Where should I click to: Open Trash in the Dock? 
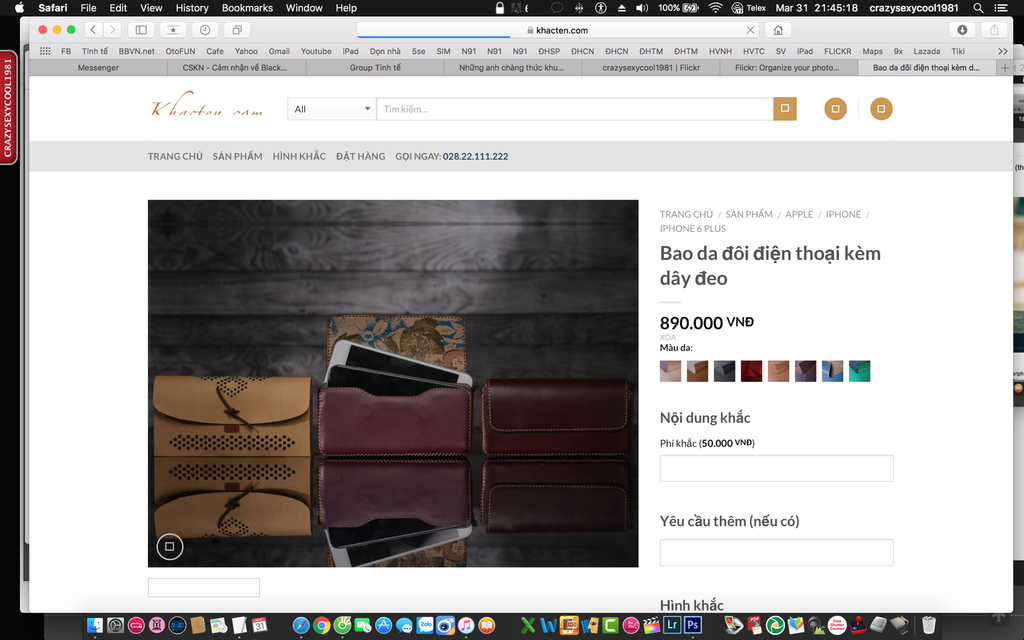[x=929, y=625]
